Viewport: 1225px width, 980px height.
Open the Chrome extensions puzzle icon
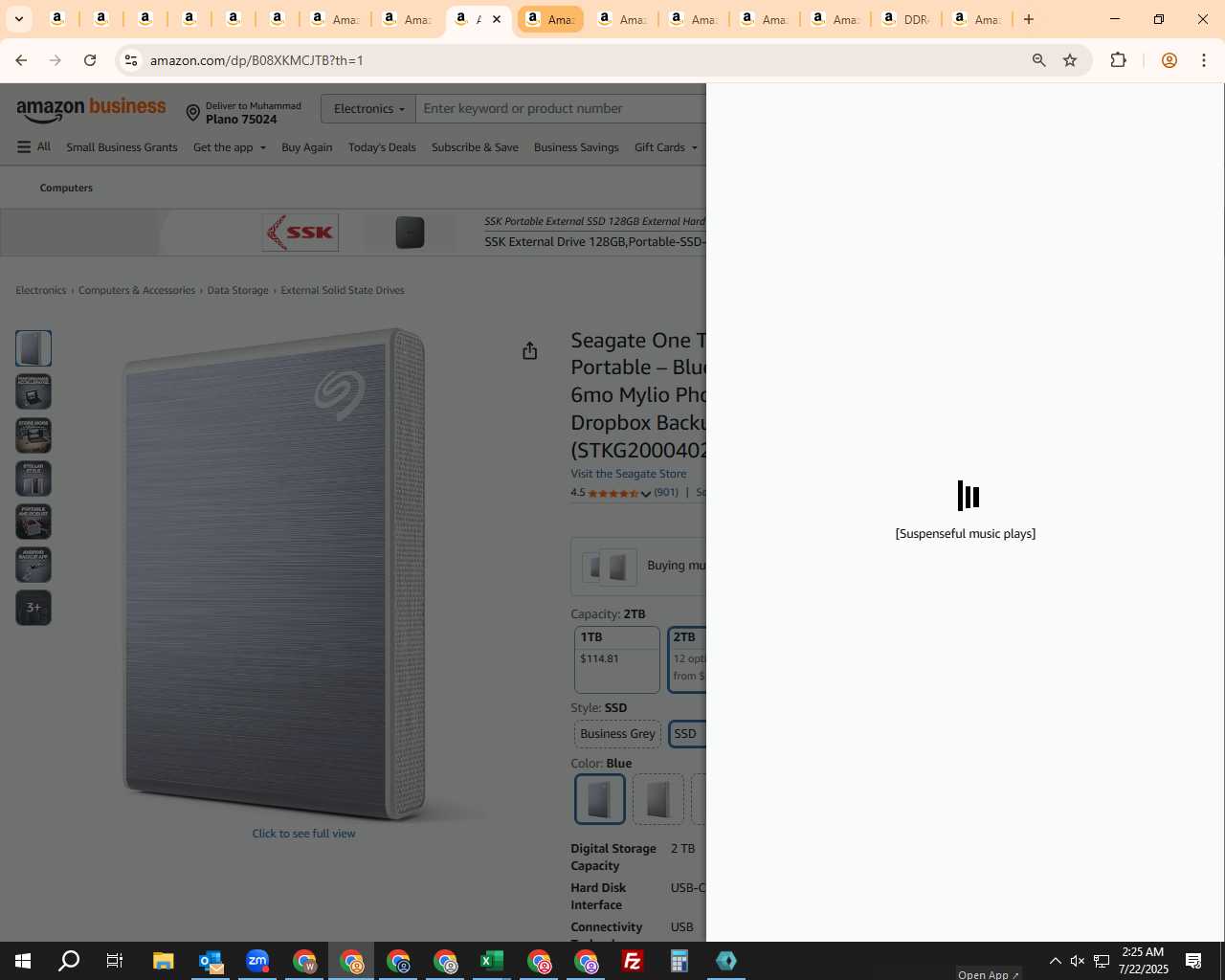click(1118, 60)
